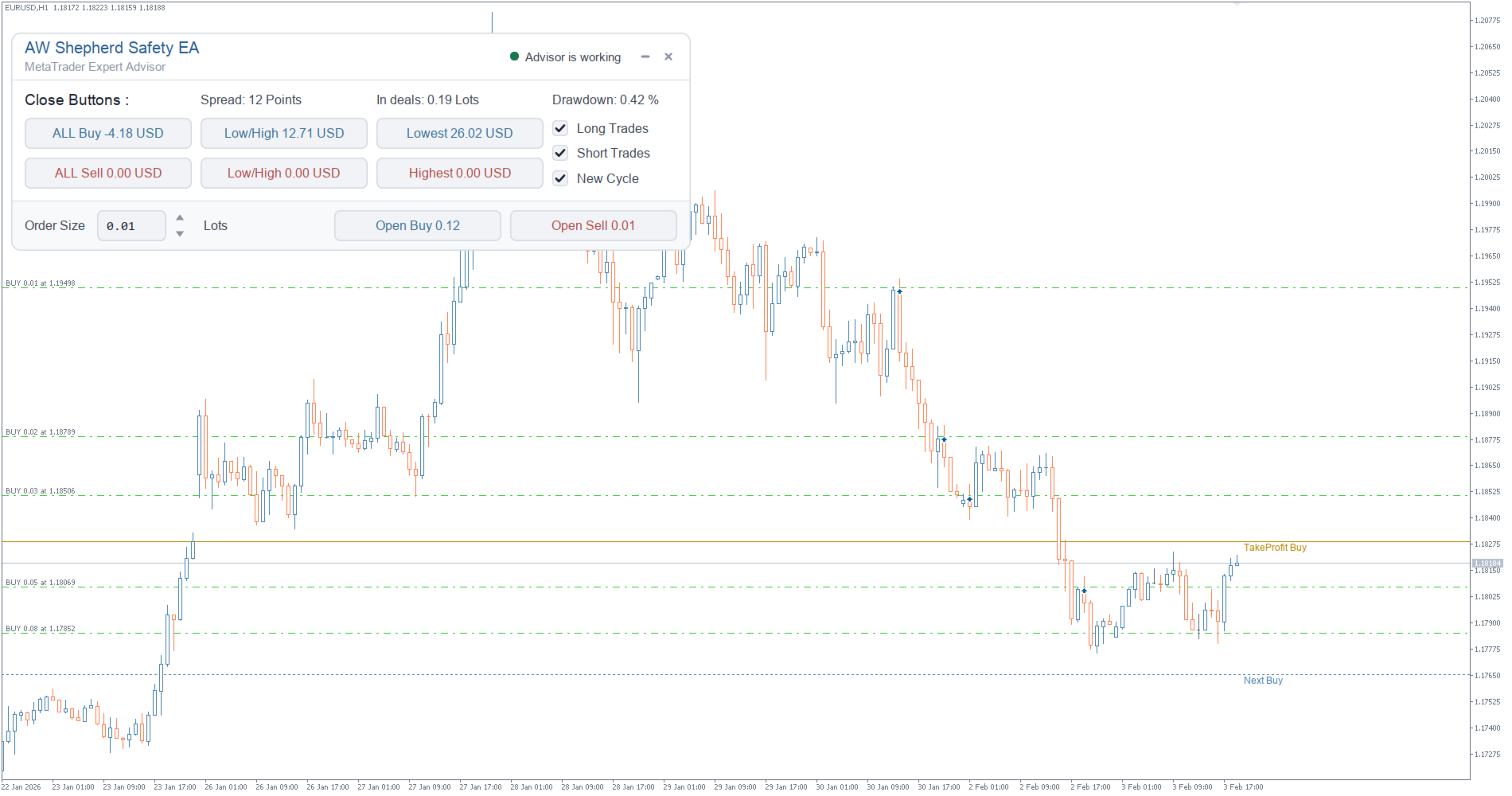Uncheck the Long Trades checkbox
Viewport: 1512px width, 796px height.
pyautogui.click(x=560, y=128)
